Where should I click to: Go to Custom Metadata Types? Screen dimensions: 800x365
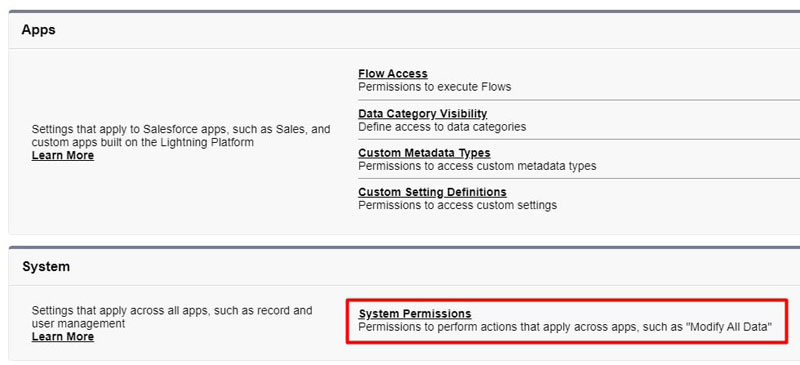pyautogui.click(x=424, y=153)
